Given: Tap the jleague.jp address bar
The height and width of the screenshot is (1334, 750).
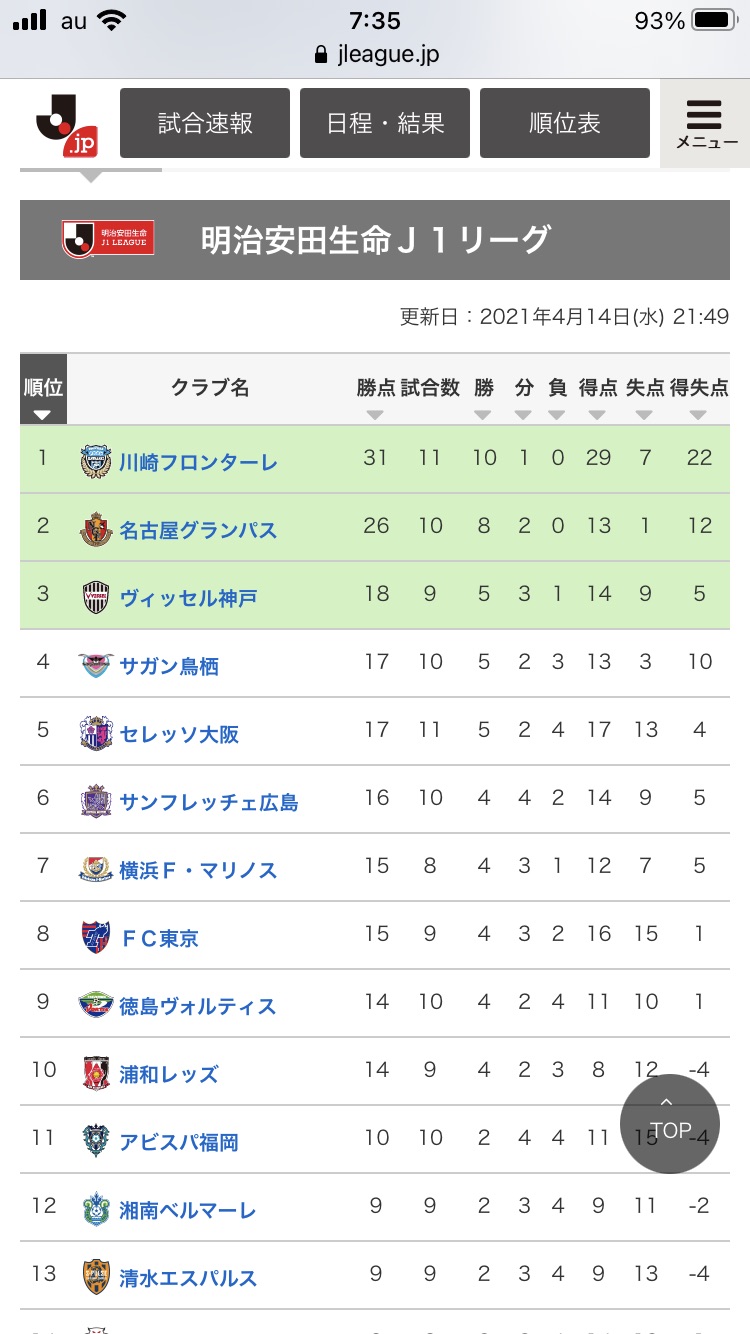Looking at the screenshot, I should [x=376, y=54].
